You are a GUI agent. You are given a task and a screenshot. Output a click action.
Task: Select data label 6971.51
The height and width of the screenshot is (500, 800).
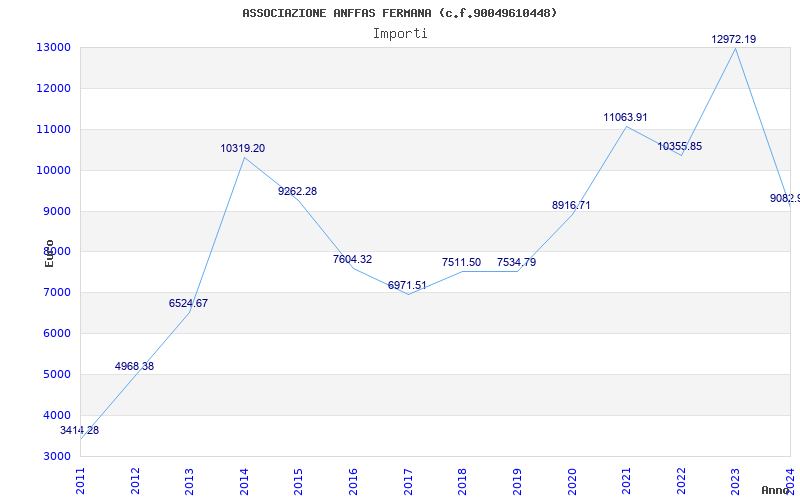click(x=407, y=285)
